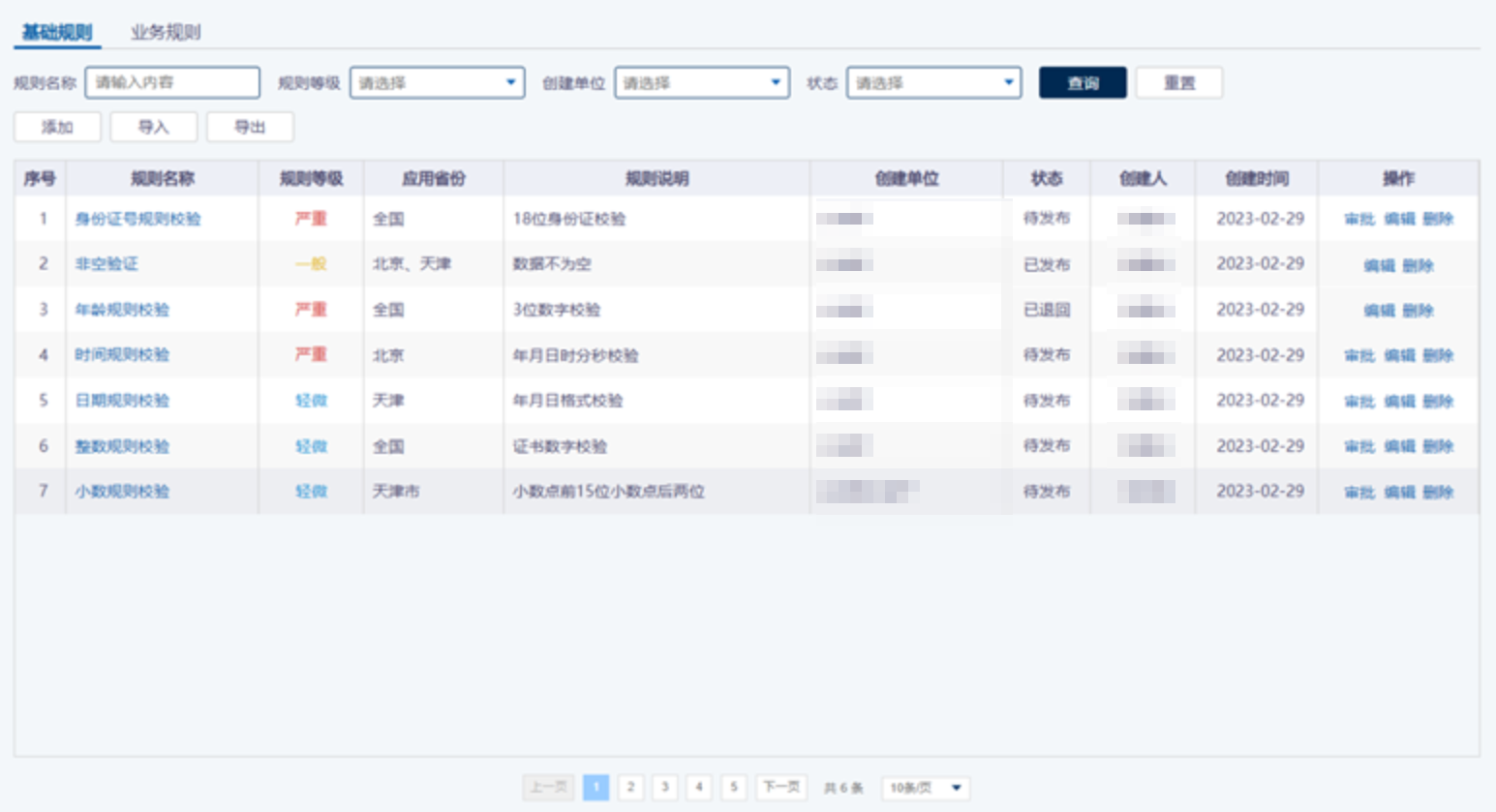Go to pagination page 3

665,787
